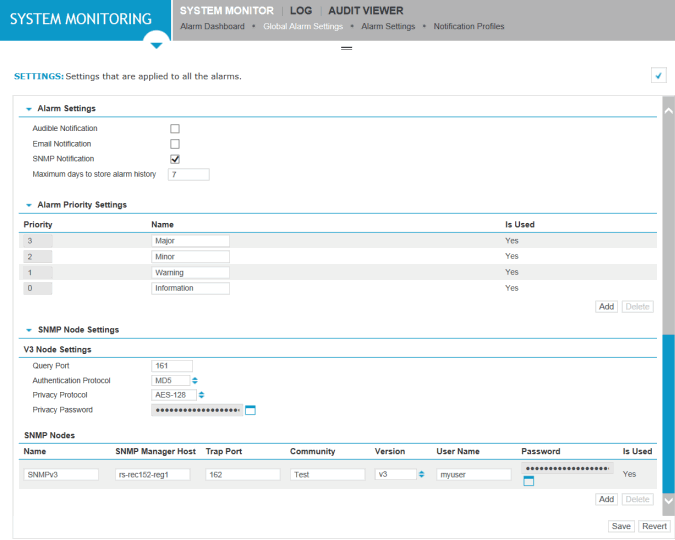Screen dimensions: 675x540
Task: Click the Save button
Action: pos(620,526)
